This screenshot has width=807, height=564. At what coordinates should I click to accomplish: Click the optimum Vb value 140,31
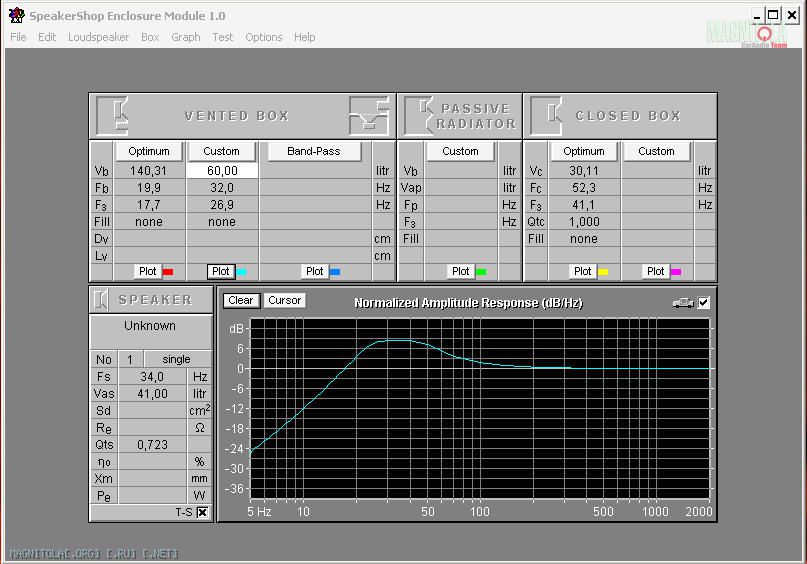click(x=149, y=171)
